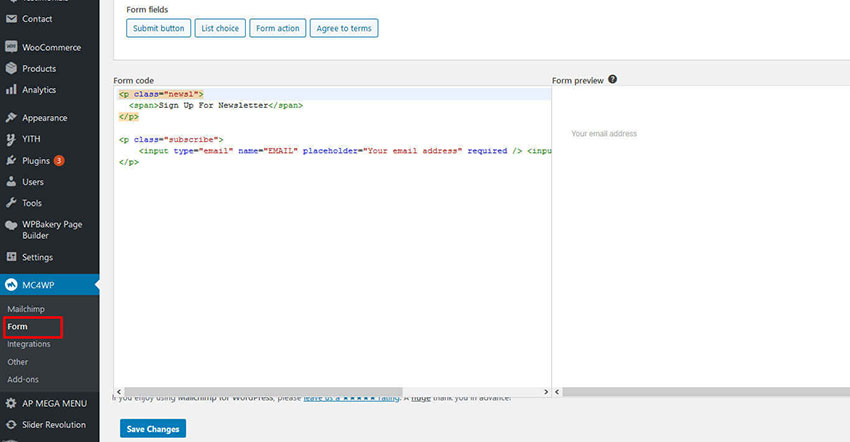Open the Form submenu item
This screenshot has height=442, width=850.
tap(17, 327)
